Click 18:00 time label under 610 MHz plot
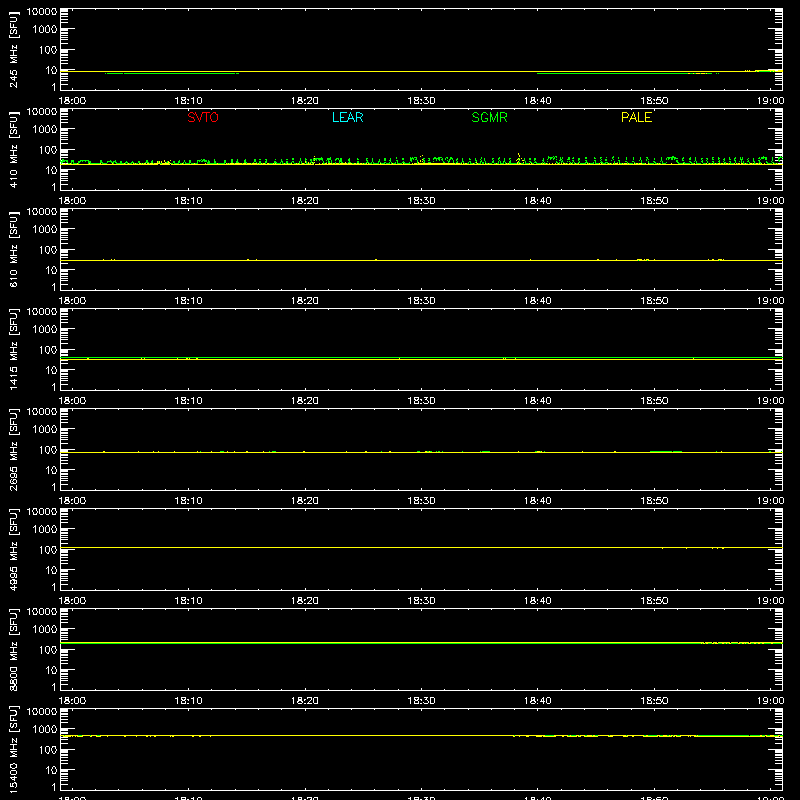The height and width of the screenshot is (800, 800). pos(72,301)
